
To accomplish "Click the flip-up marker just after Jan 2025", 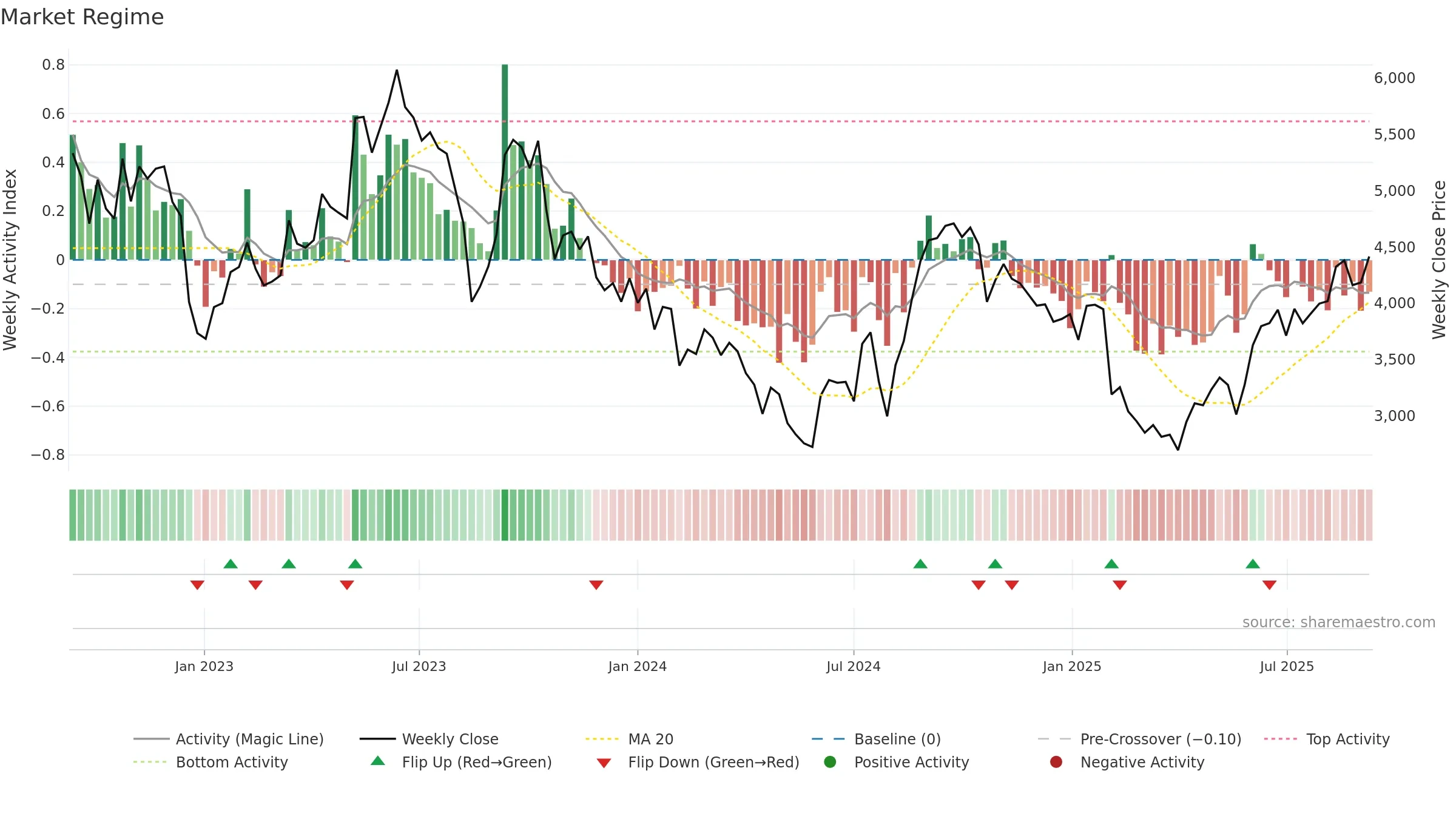I will pyautogui.click(x=1111, y=564).
